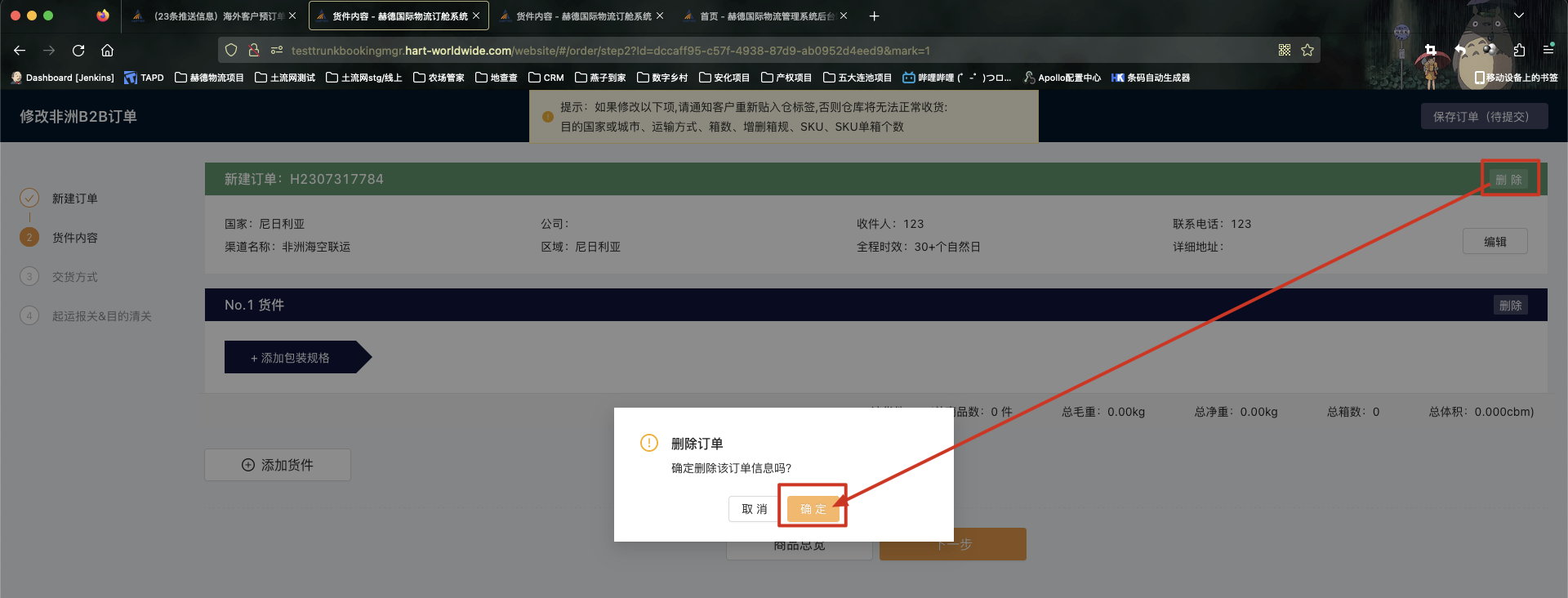1568x598 pixels.
Task: Open the CRM bookmark folder
Action: 546,78
